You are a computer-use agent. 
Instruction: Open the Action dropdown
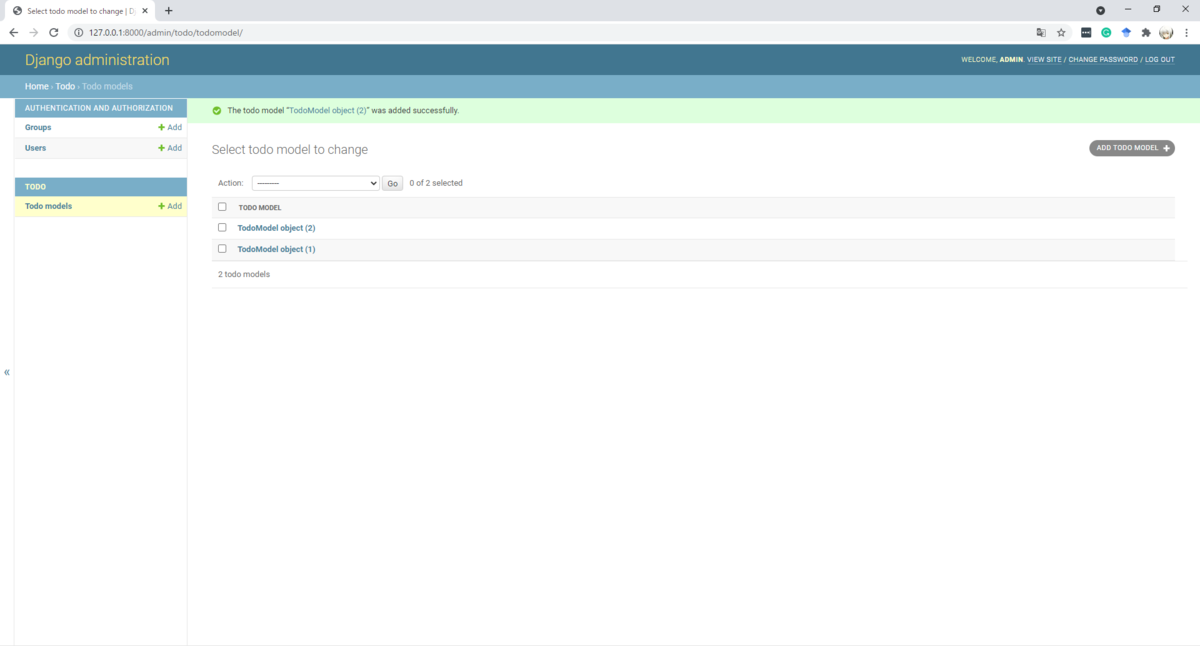click(x=315, y=183)
